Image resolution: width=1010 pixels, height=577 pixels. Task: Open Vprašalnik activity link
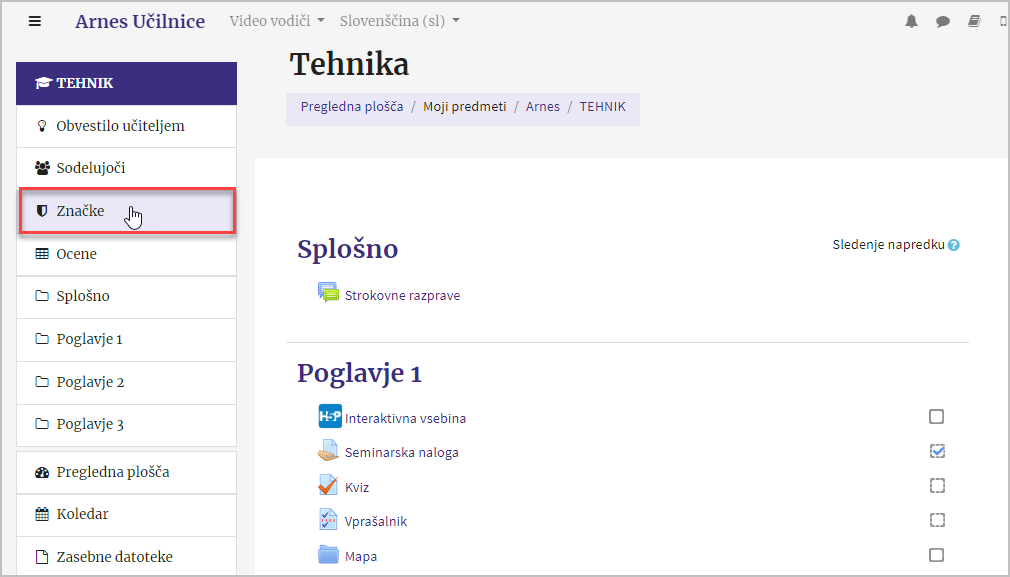tap(376, 522)
